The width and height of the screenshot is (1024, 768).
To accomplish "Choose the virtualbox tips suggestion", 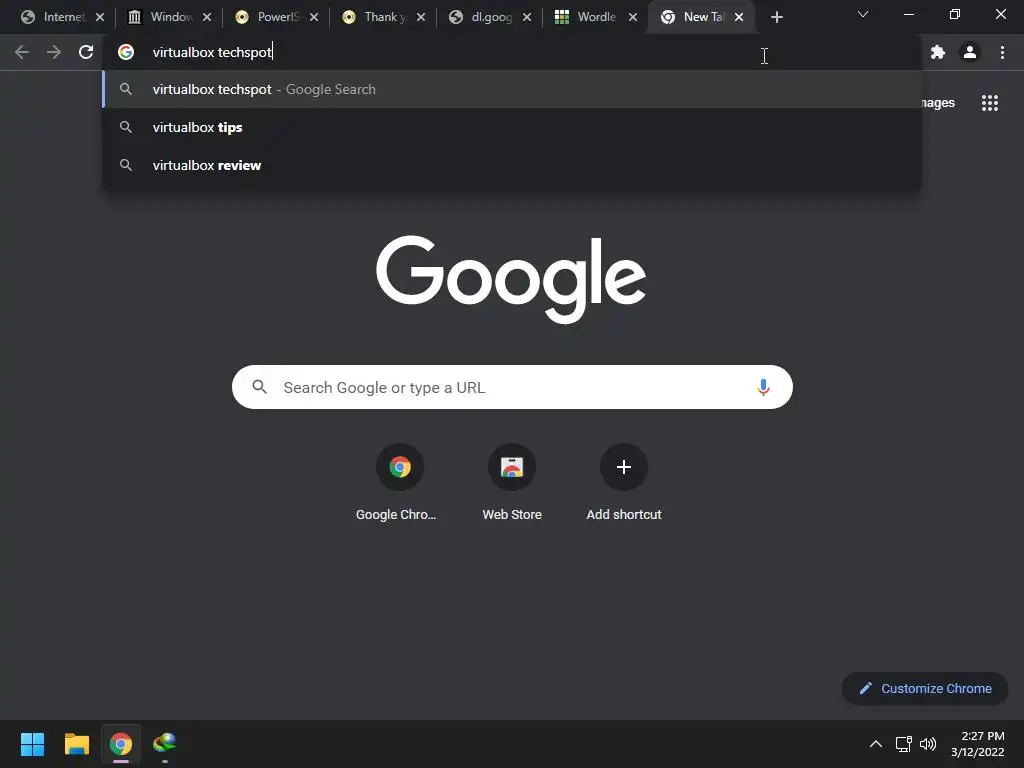I will (512, 127).
